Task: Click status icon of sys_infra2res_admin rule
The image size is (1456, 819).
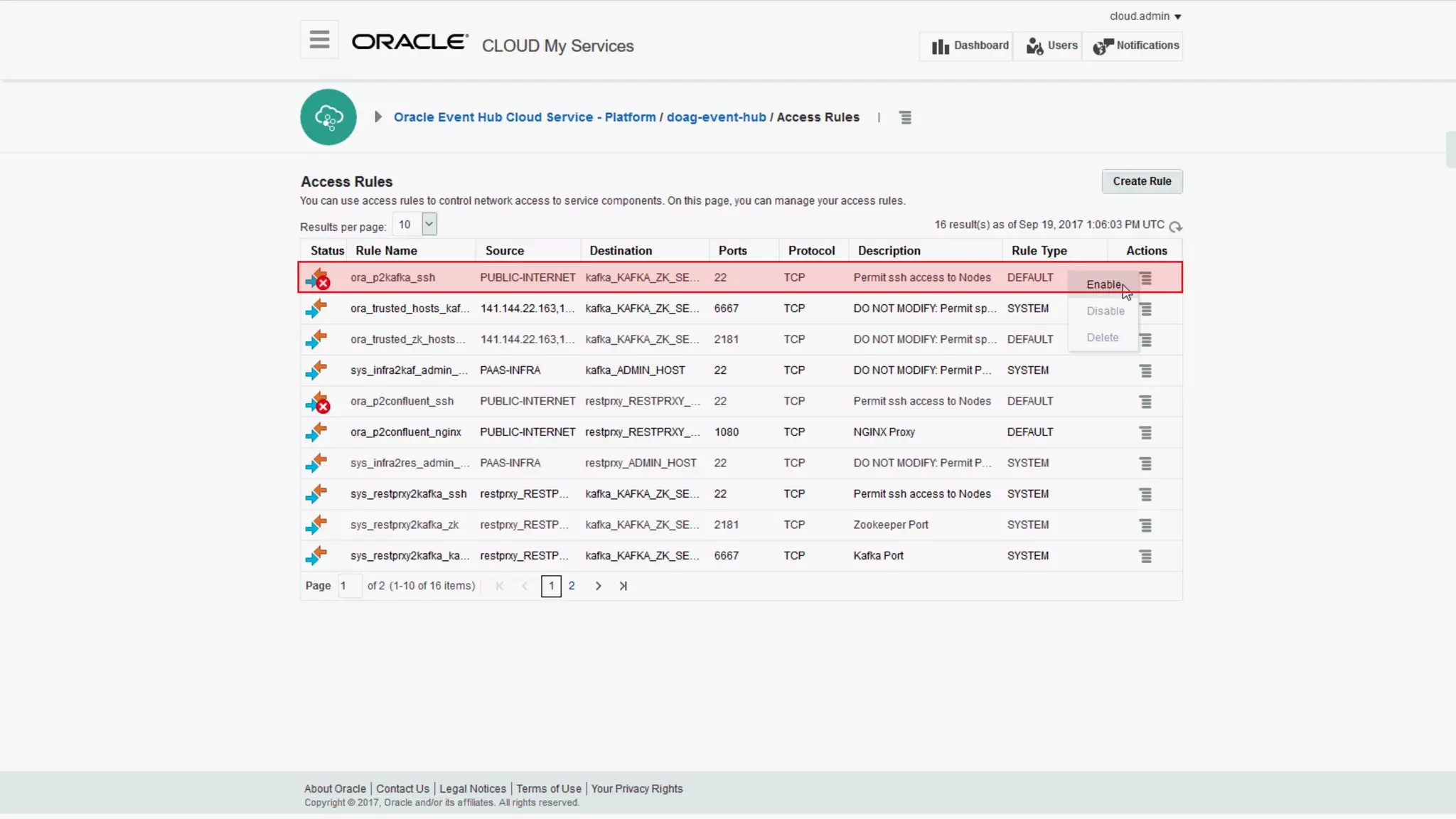Action: pyautogui.click(x=316, y=463)
